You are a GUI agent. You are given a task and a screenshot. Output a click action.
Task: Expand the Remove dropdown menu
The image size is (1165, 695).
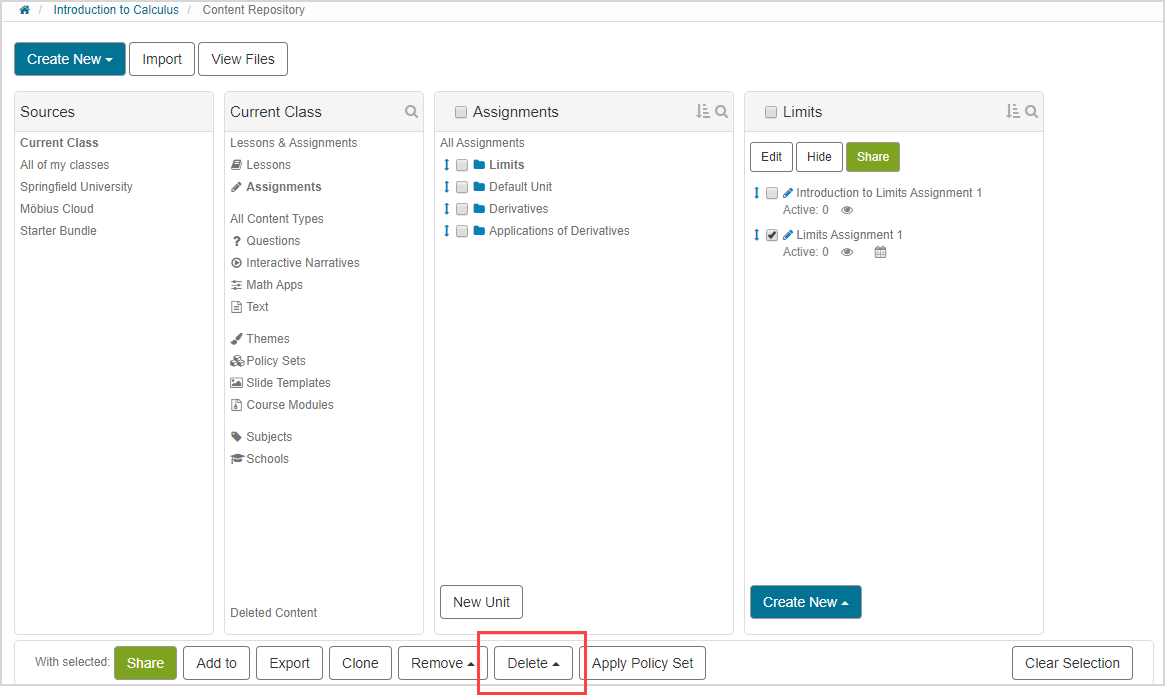443,663
